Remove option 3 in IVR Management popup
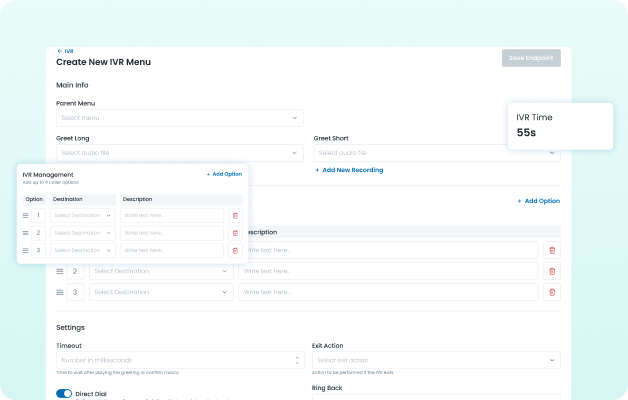The image size is (628, 400). 235,250
